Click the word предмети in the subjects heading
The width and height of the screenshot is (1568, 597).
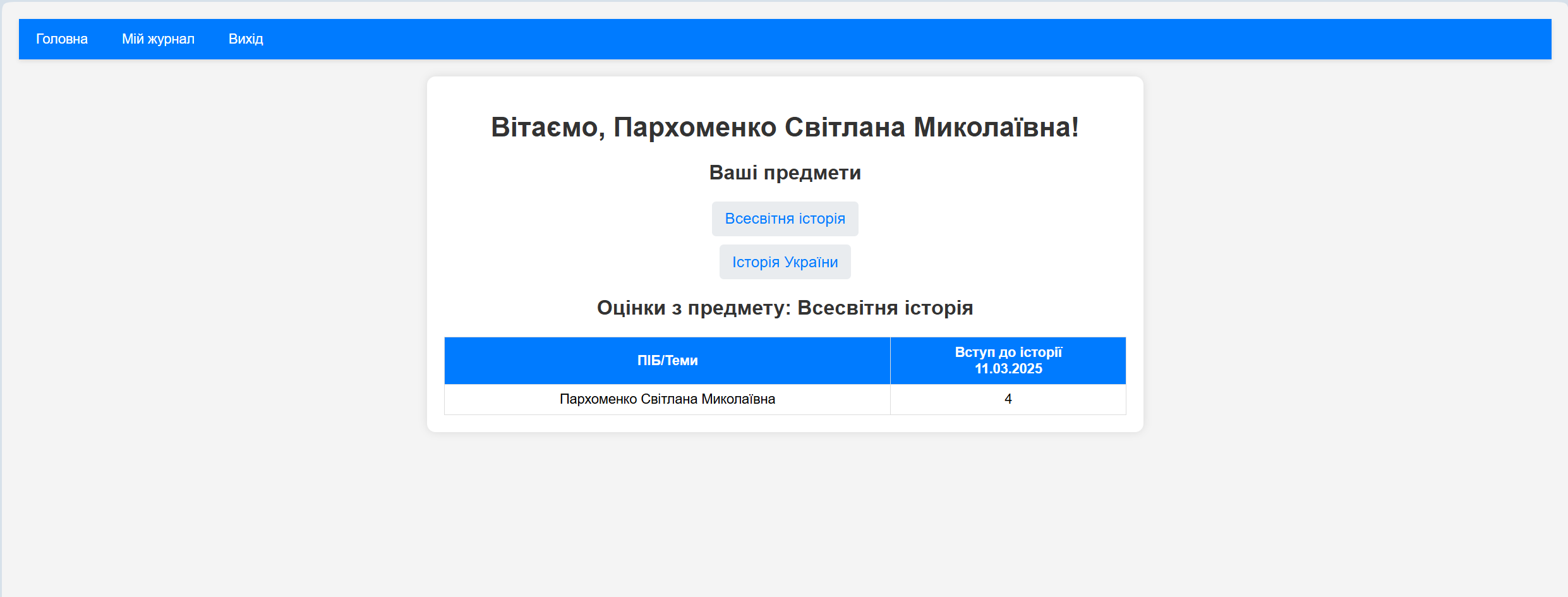pos(812,172)
